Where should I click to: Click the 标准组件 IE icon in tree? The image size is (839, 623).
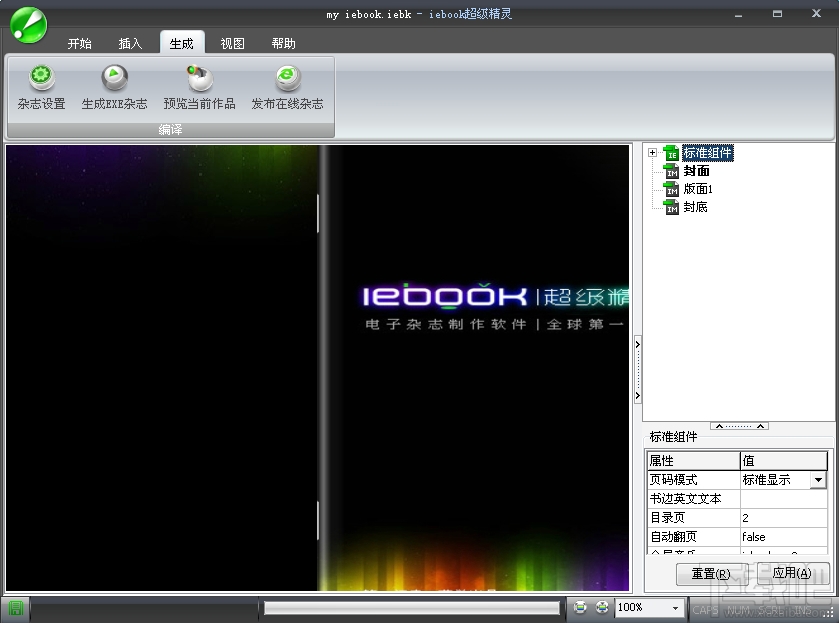pyautogui.click(x=672, y=153)
